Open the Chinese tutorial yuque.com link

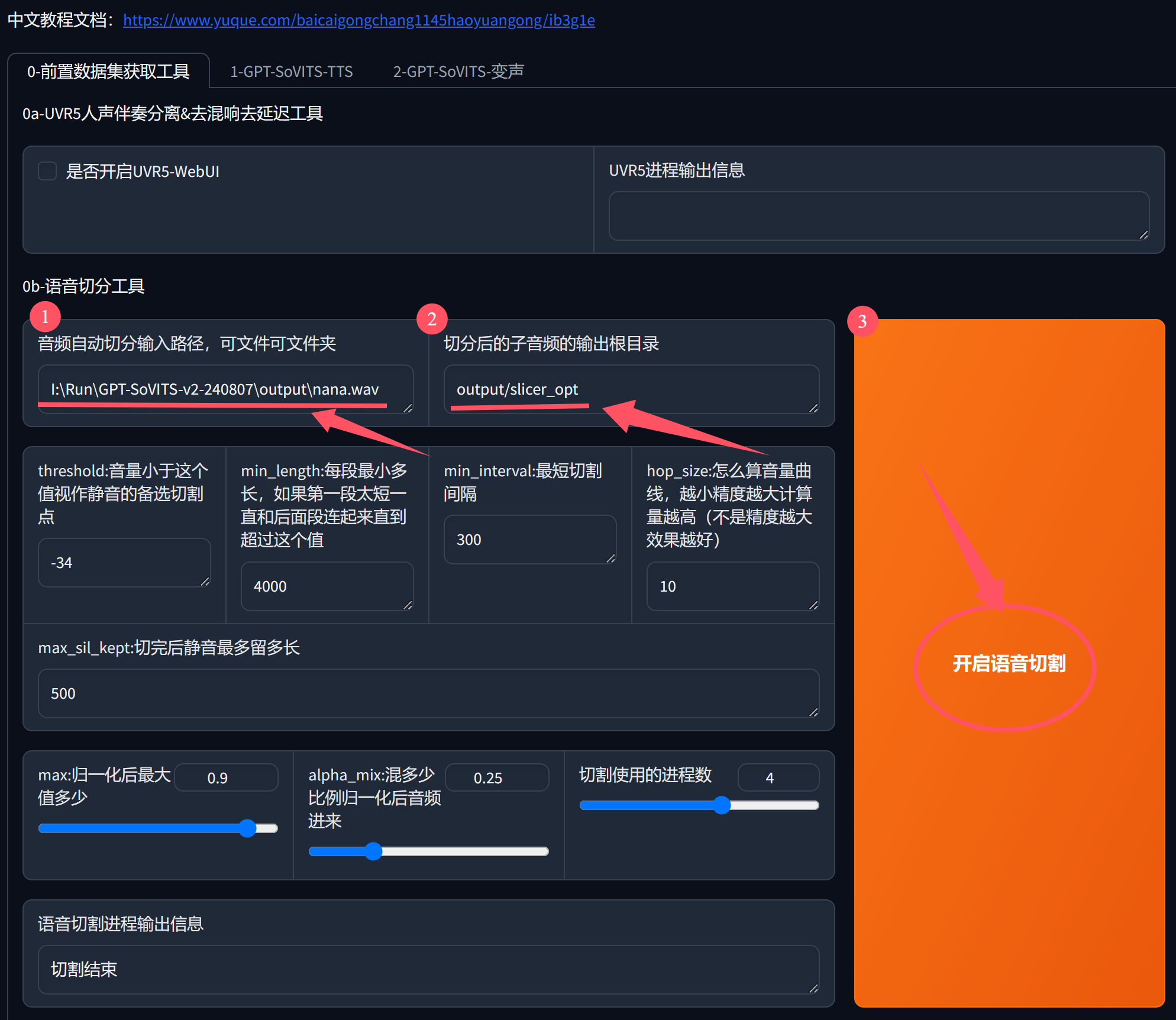coord(358,21)
